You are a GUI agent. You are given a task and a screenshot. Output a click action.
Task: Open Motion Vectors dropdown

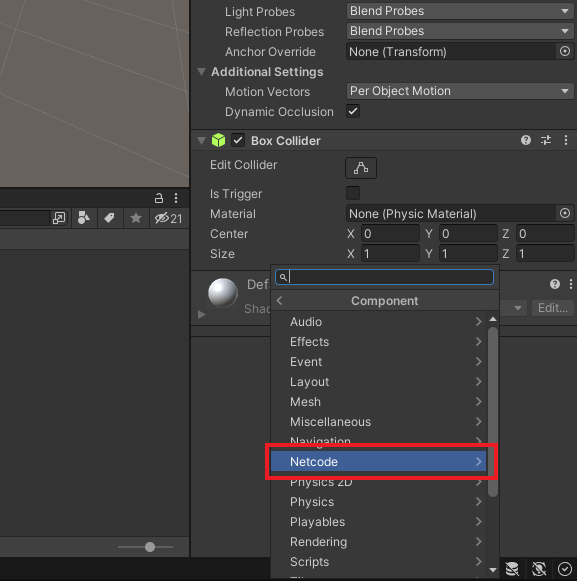(x=460, y=91)
